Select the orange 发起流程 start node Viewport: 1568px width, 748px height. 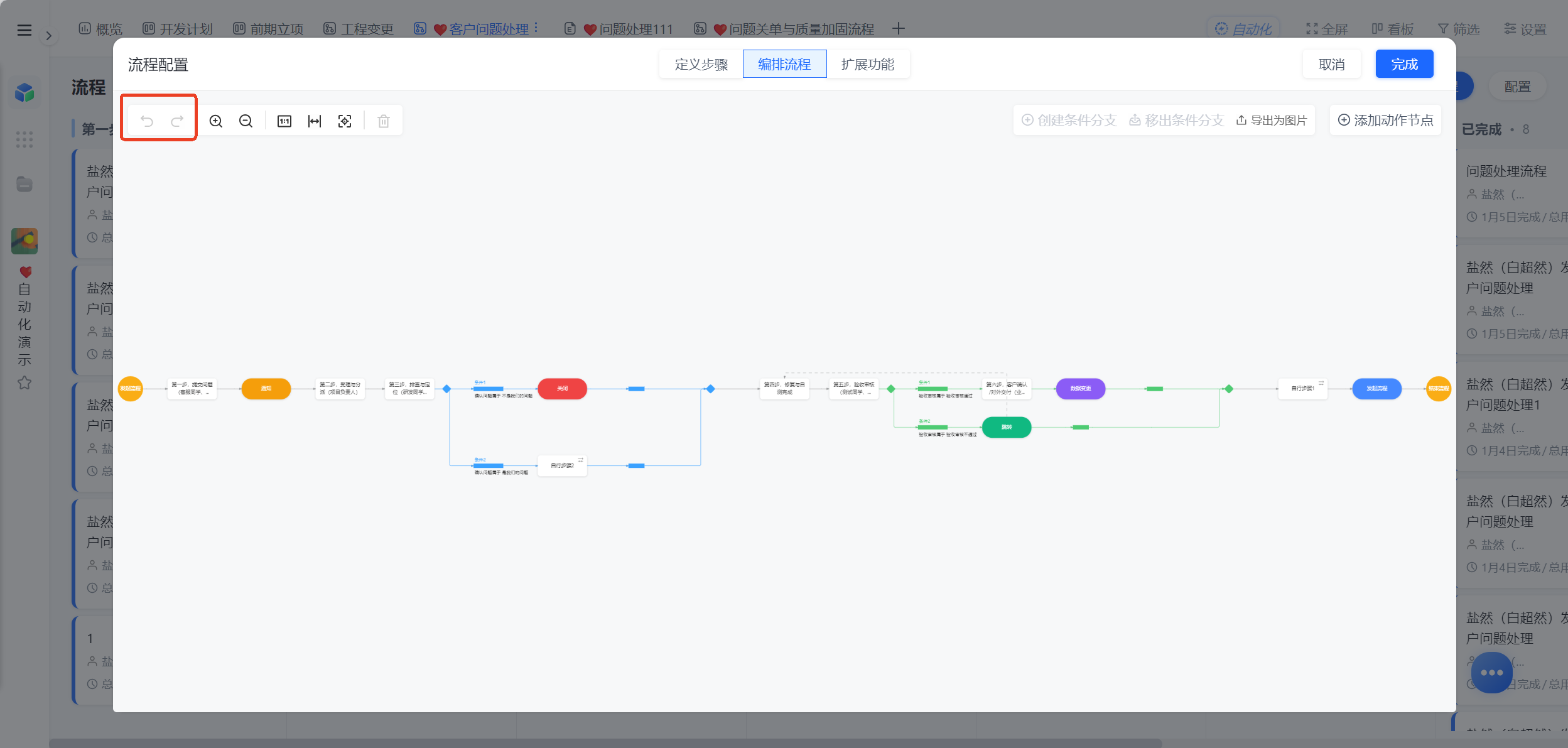coord(131,389)
